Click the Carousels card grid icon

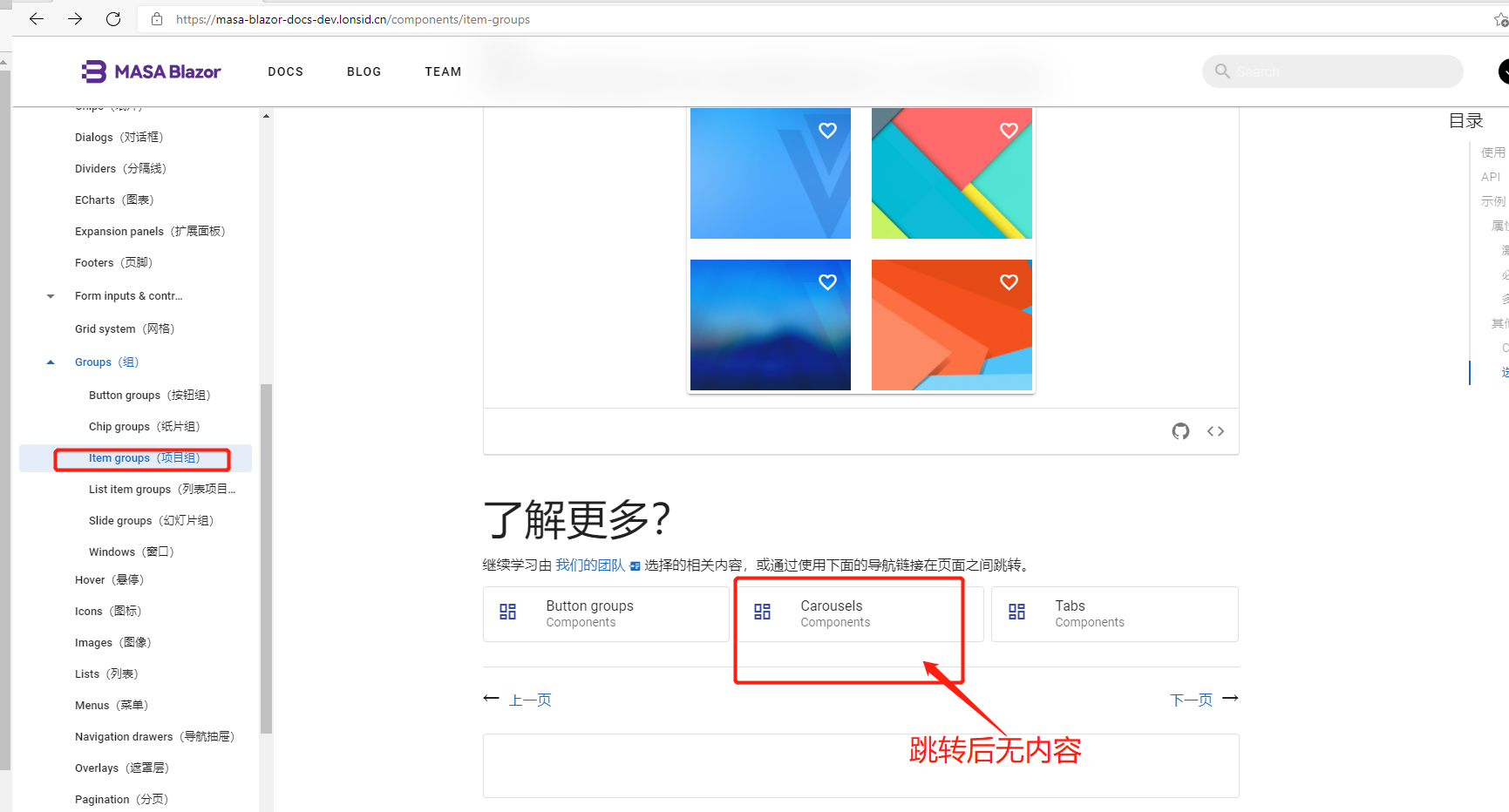coord(763,612)
